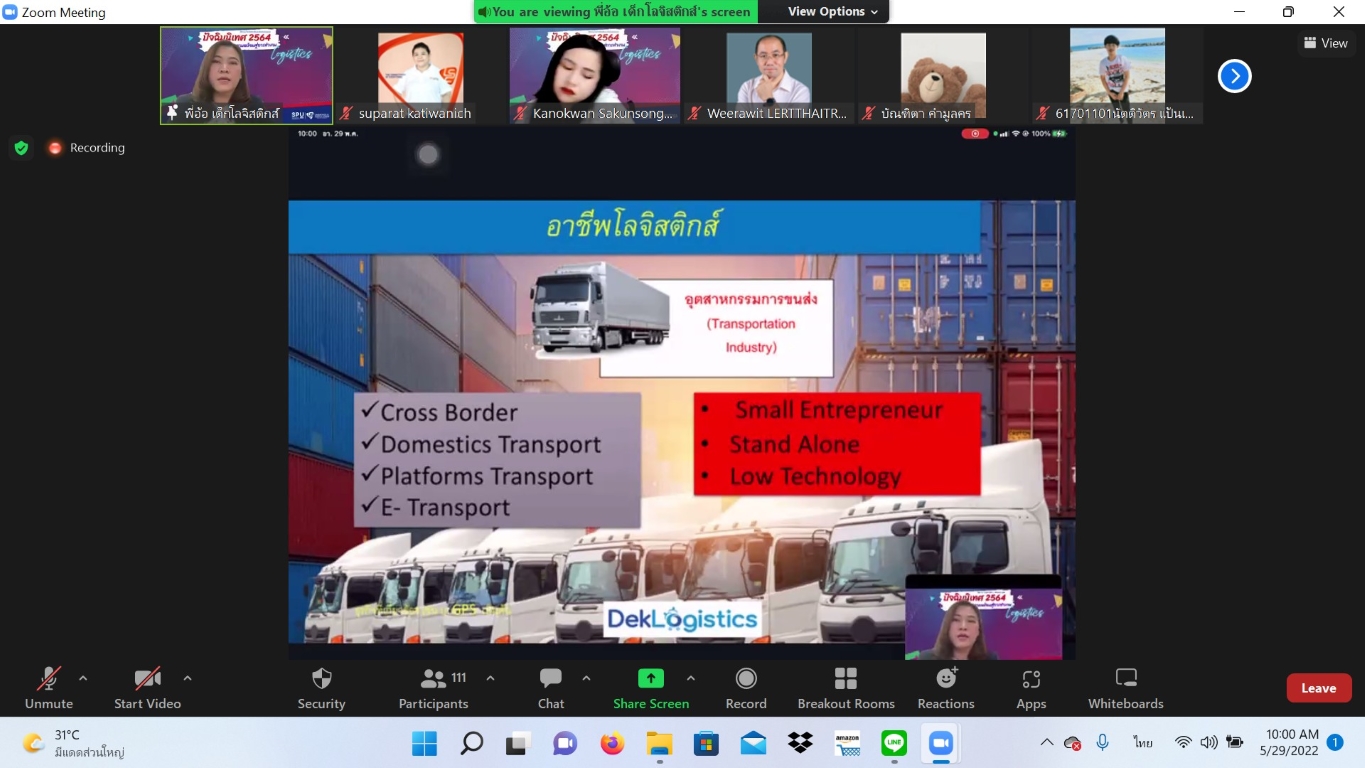
Task: Open the Teams Chat taskbar icon
Action: [565, 743]
